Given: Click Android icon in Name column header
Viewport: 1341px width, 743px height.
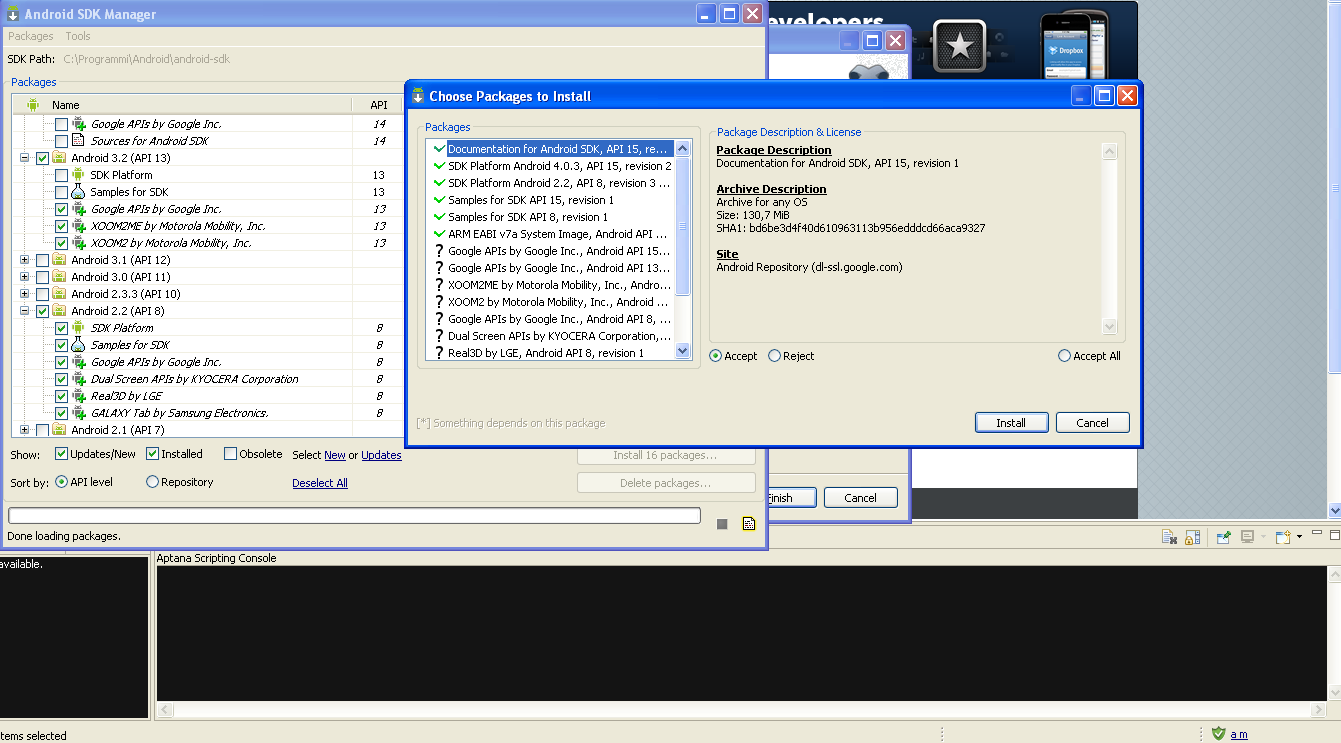Looking at the screenshot, I should 33,105.
